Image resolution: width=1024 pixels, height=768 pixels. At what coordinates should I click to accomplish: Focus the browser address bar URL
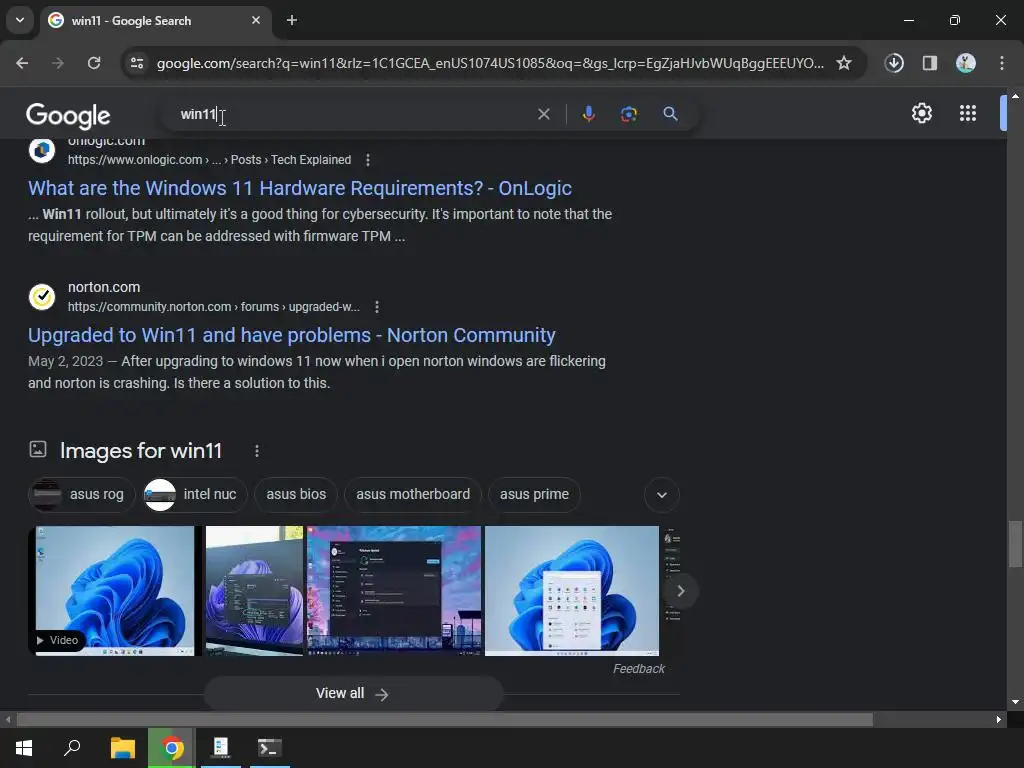pos(490,63)
